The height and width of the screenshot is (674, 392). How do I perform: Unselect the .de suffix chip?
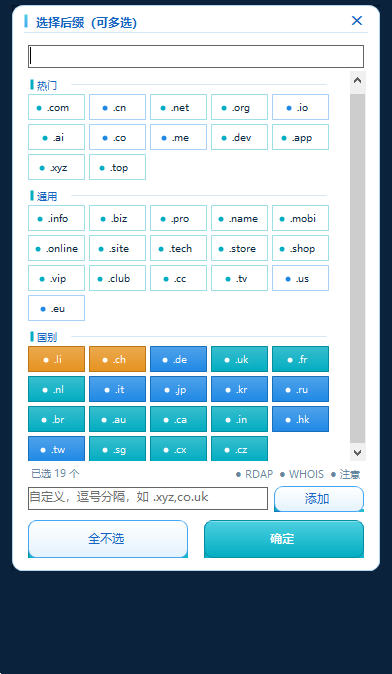178,359
